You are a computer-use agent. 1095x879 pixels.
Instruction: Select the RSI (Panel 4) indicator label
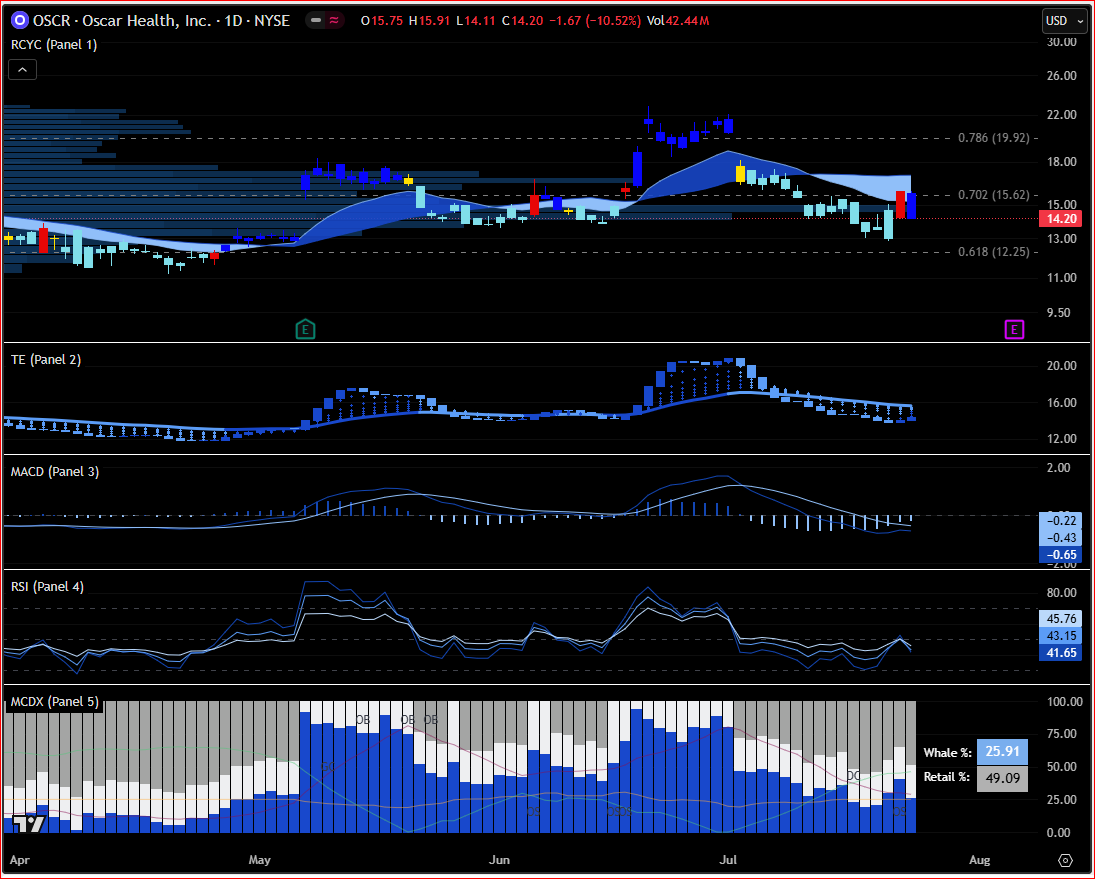(x=47, y=586)
